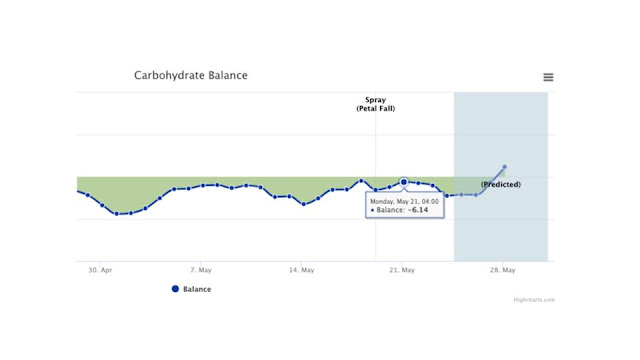
Task: Open the chart hamburger context menu
Action: click(548, 77)
